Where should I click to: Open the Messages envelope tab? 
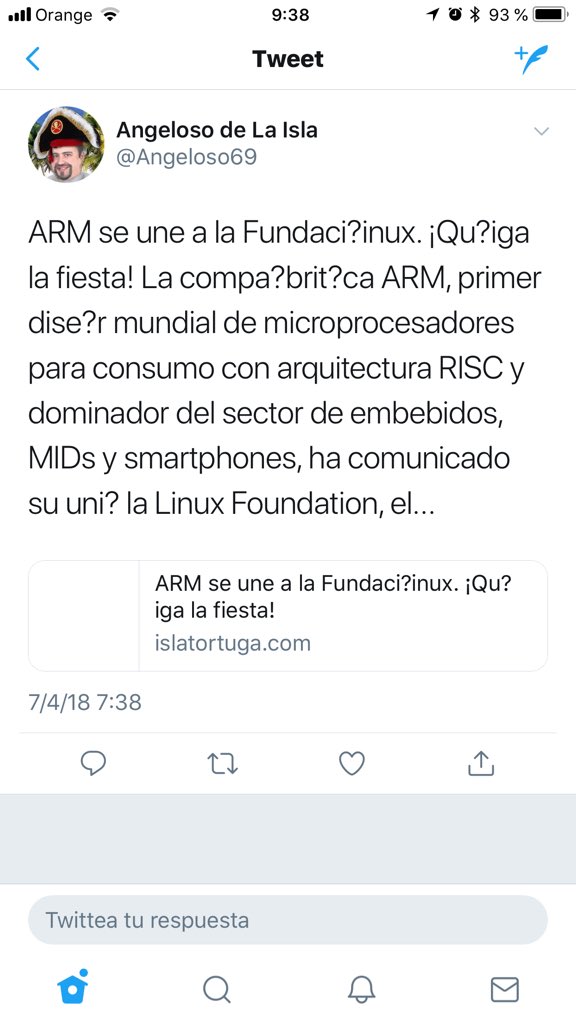pyautogui.click(x=505, y=989)
